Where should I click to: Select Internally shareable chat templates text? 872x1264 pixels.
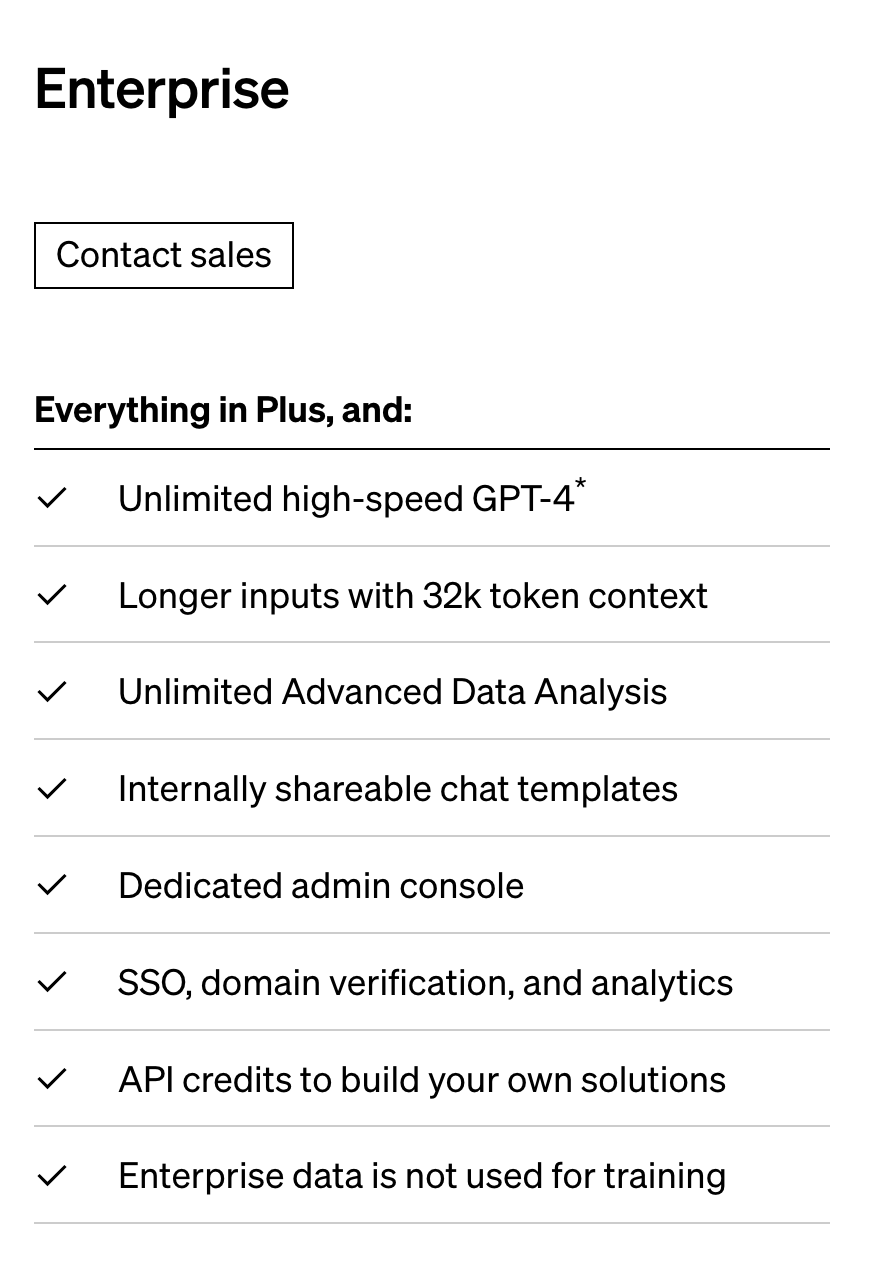(398, 789)
